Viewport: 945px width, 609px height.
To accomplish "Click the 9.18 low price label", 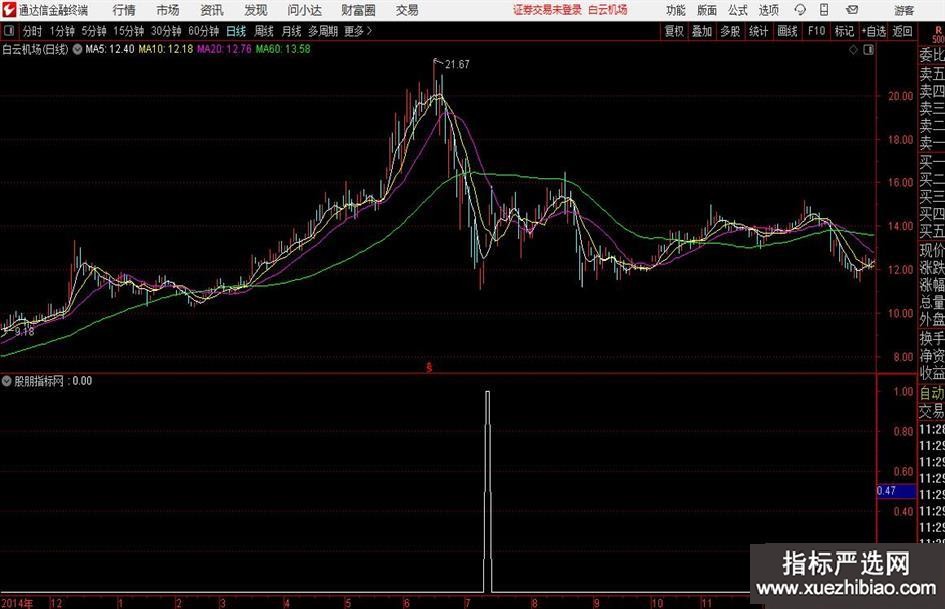I will click(x=24, y=332).
